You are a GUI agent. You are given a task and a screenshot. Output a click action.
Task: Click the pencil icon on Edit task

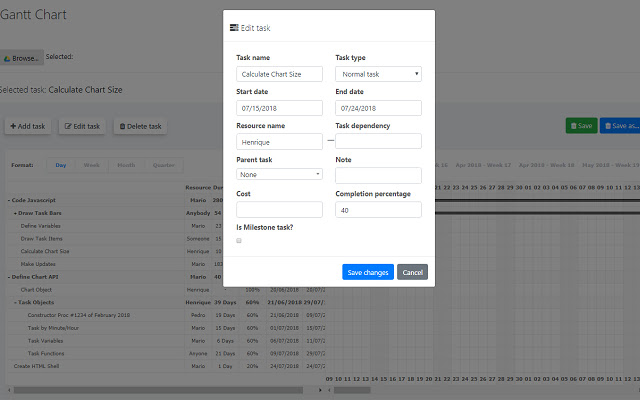[x=68, y=126]
